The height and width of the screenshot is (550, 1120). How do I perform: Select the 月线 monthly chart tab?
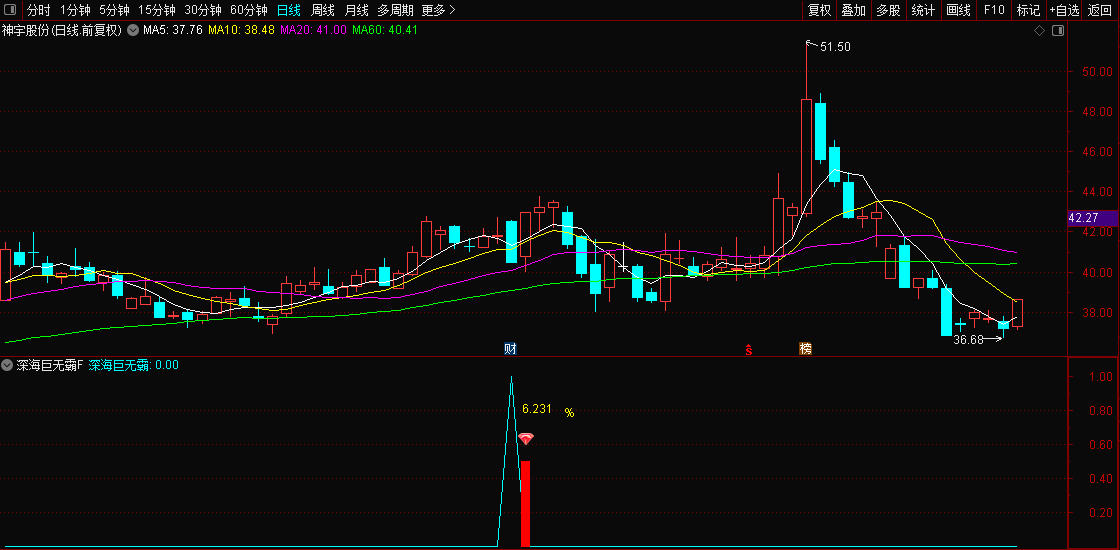pos(356,10)
